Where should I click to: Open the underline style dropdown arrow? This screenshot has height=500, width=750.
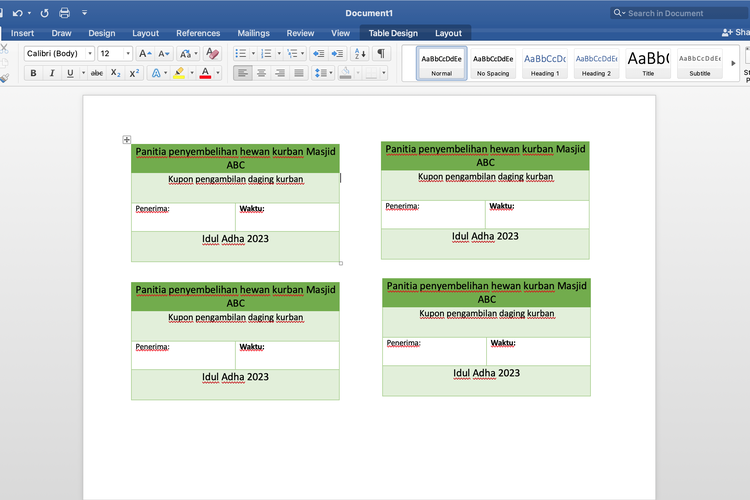click(83, 73)
